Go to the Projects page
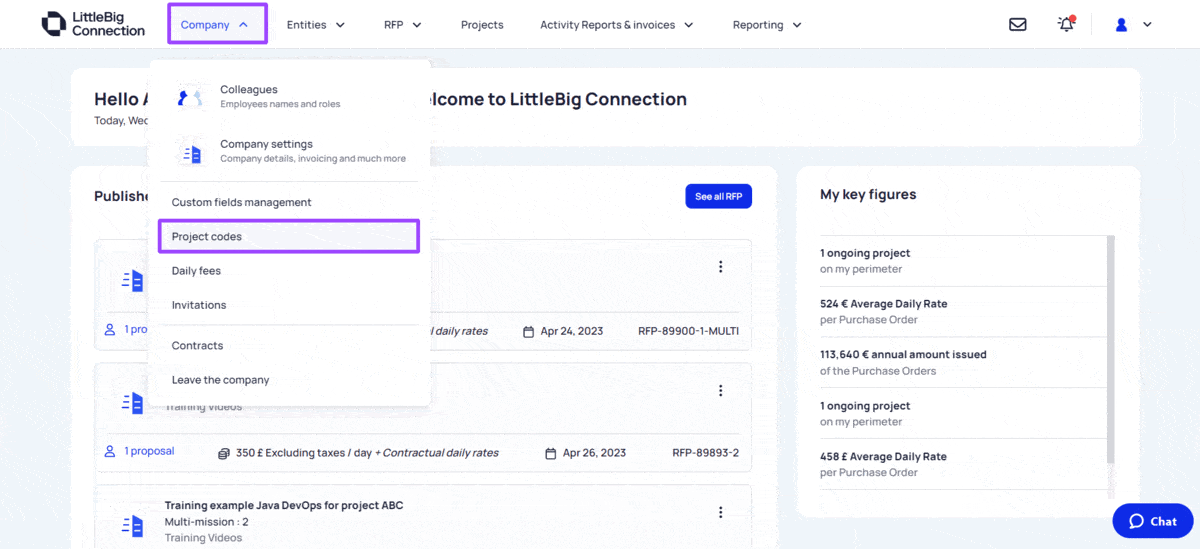Viewport: 1200px width, 549px height. [x=482, y=25]
